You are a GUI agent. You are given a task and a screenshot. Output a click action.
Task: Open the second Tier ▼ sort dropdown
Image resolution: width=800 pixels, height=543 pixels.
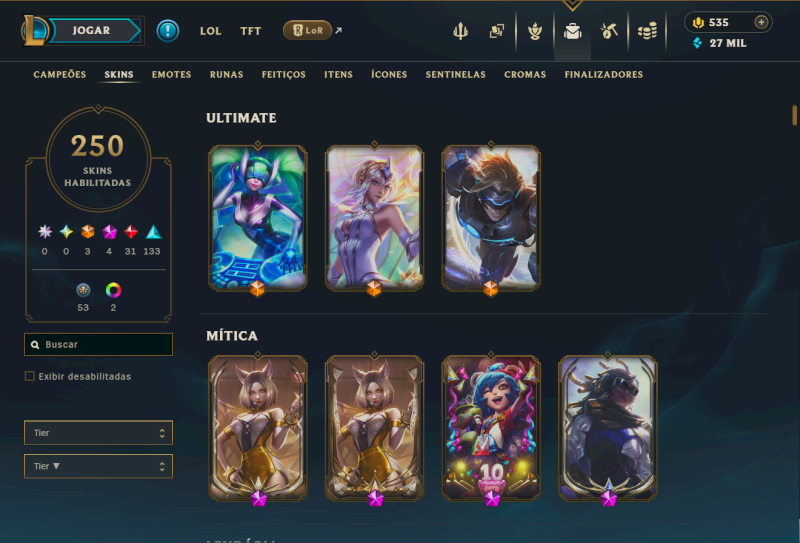pyautogui.click(x=98, y=466)
